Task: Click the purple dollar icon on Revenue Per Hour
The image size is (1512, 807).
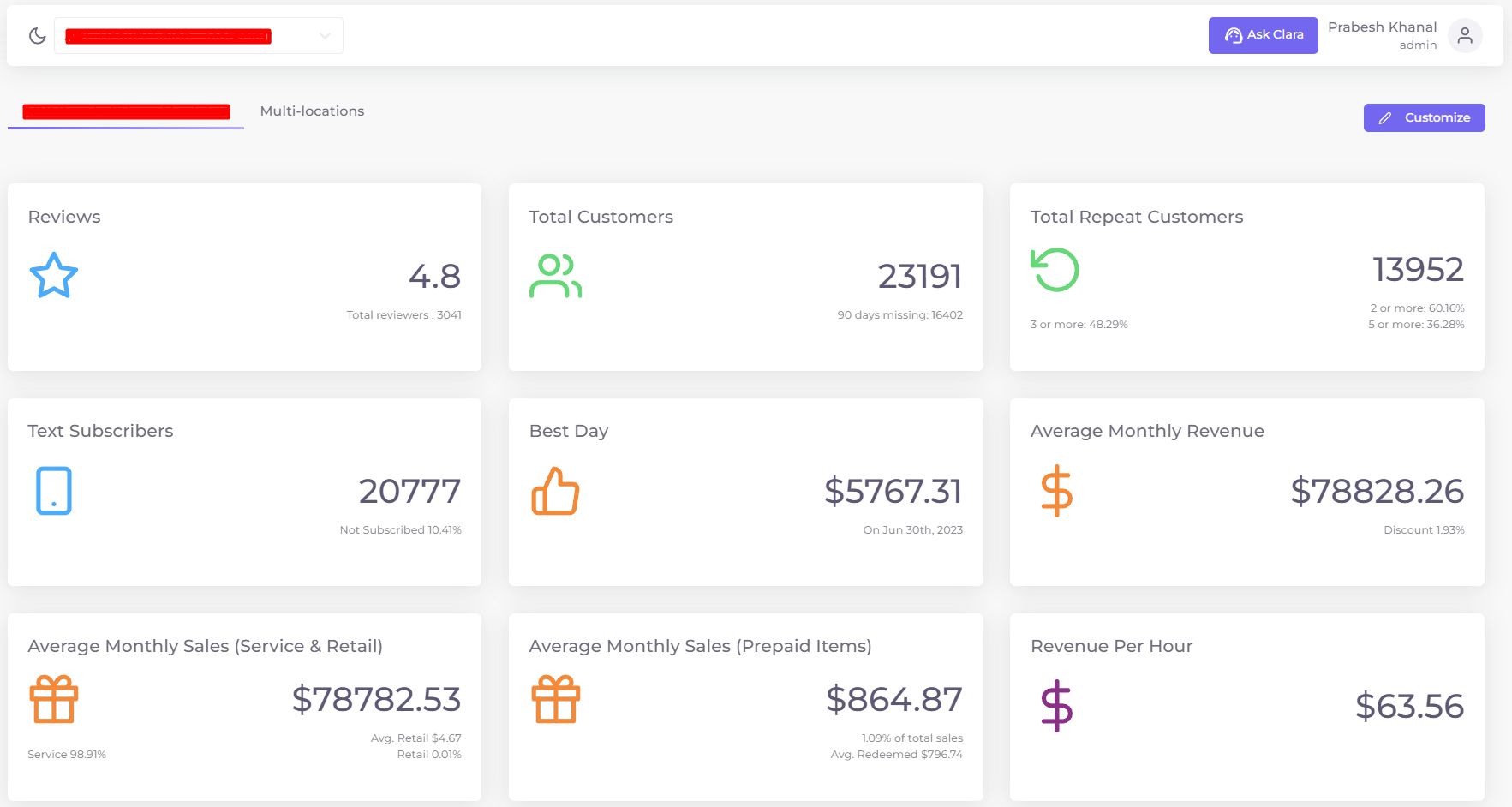Action: (1055, 705)
